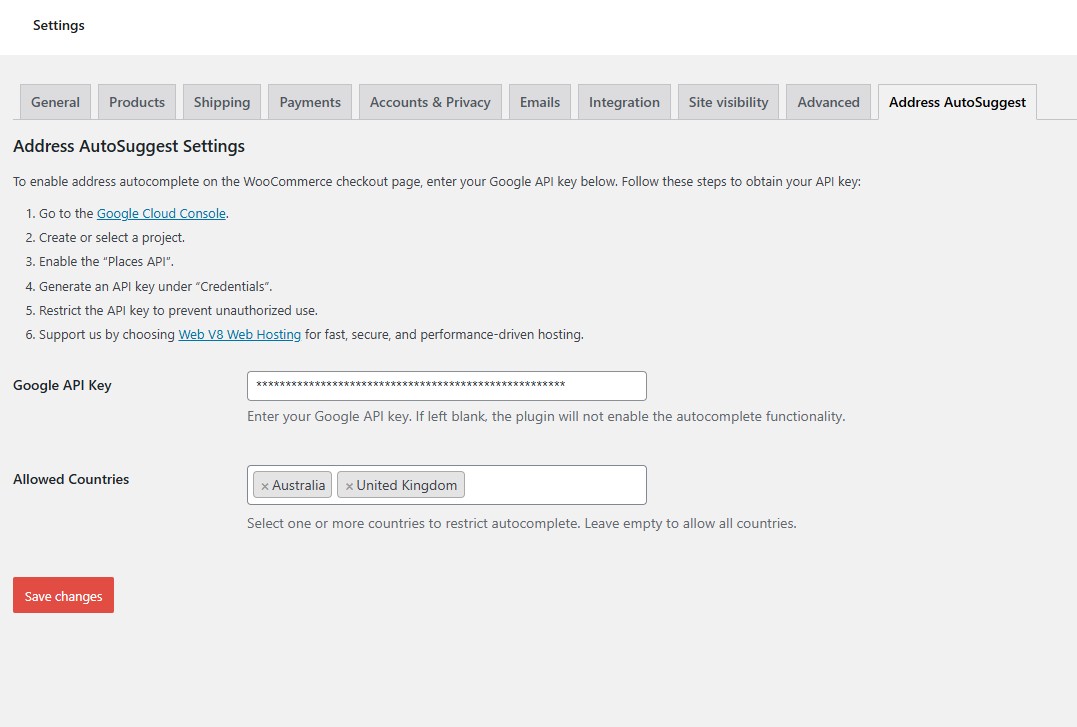Open the Emails tab
The image size is (1077, 727).
(539, 101)
